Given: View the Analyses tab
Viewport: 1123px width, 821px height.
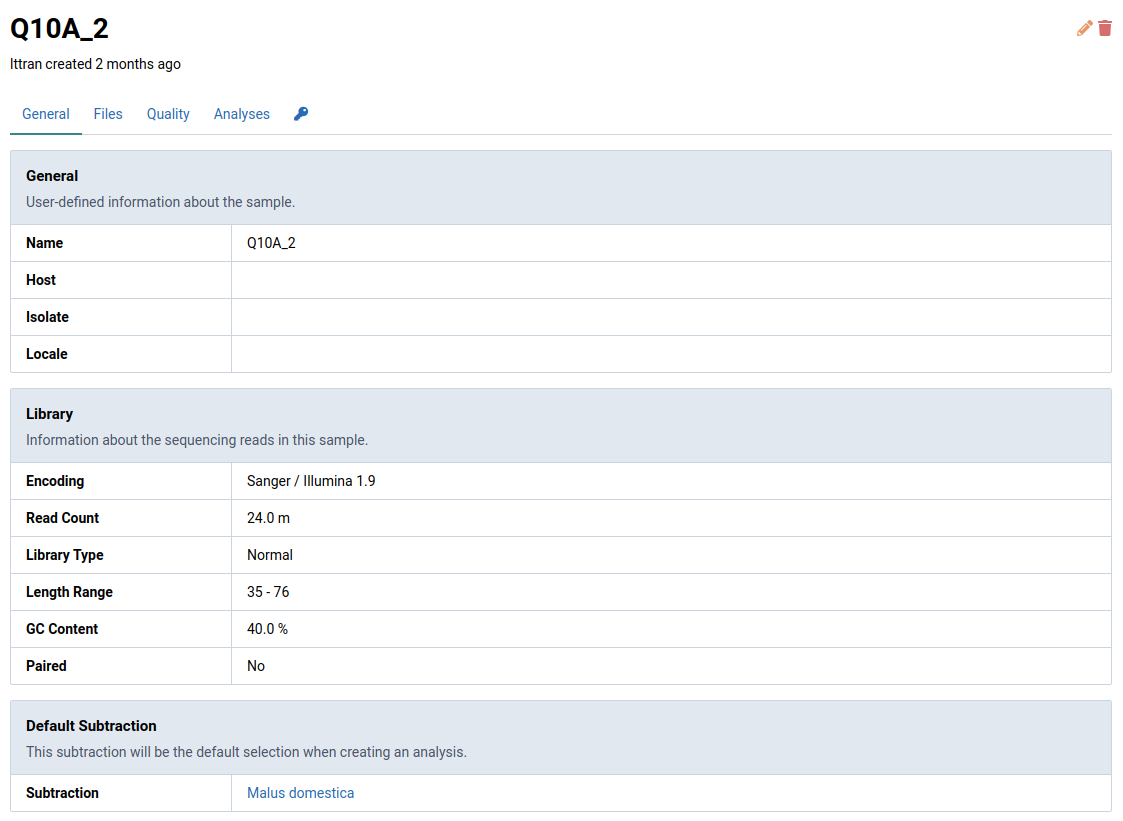Looking at the screenshot, I should pyautogui.click(x=241, y=113).
